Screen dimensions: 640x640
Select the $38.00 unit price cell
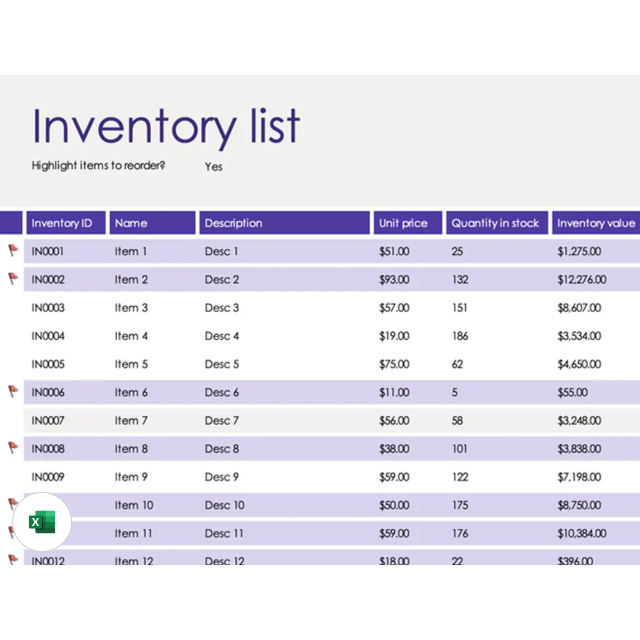point(394,449)
